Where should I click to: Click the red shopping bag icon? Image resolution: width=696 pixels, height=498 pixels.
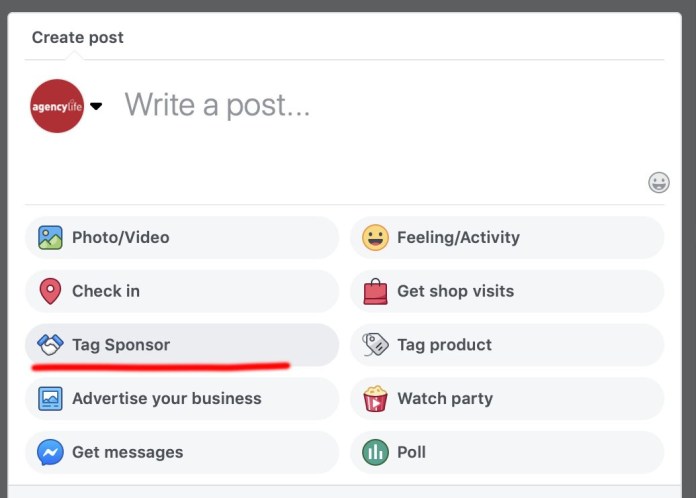click(x=375, y=291)
